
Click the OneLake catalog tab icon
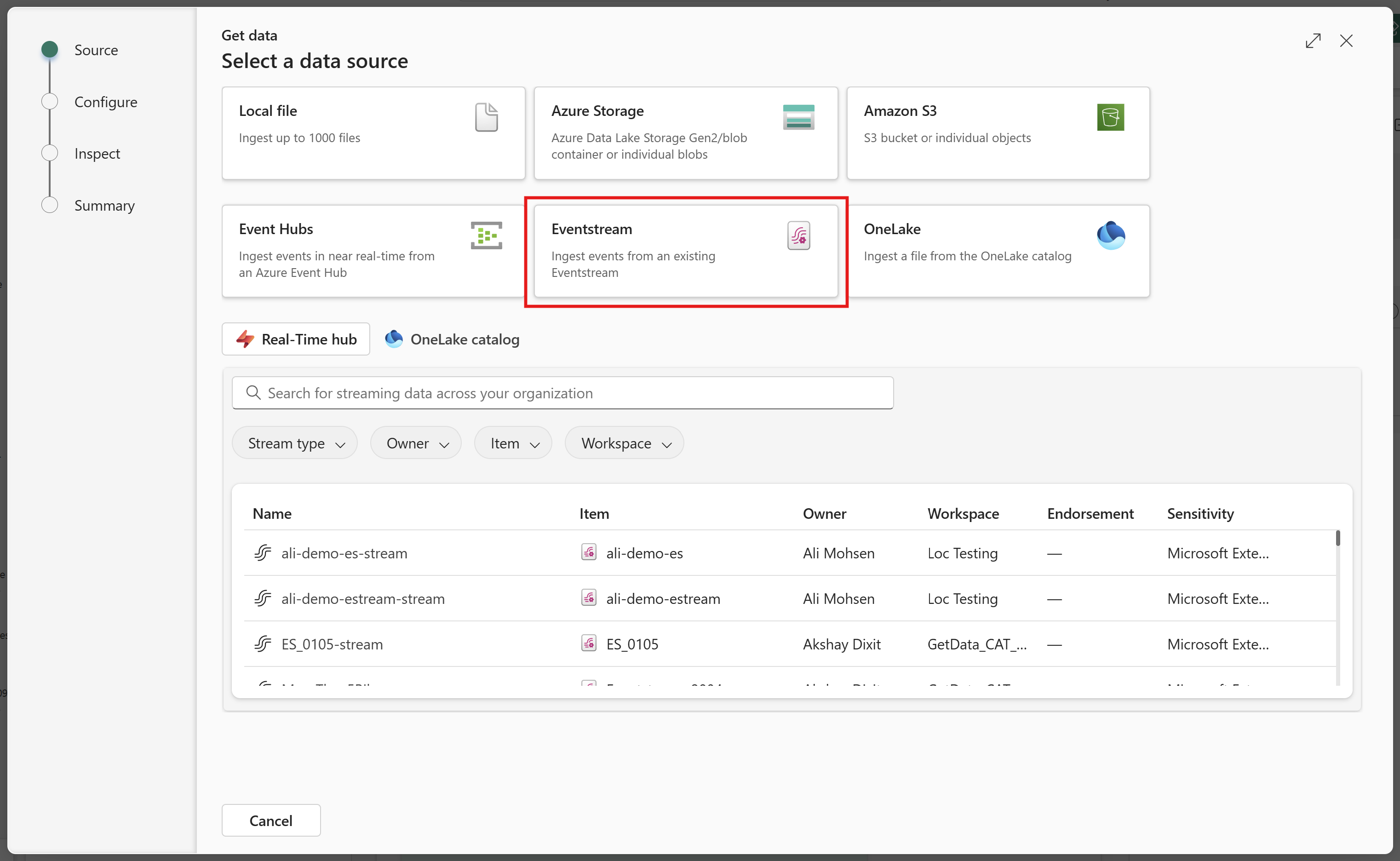tap(394, 339)
